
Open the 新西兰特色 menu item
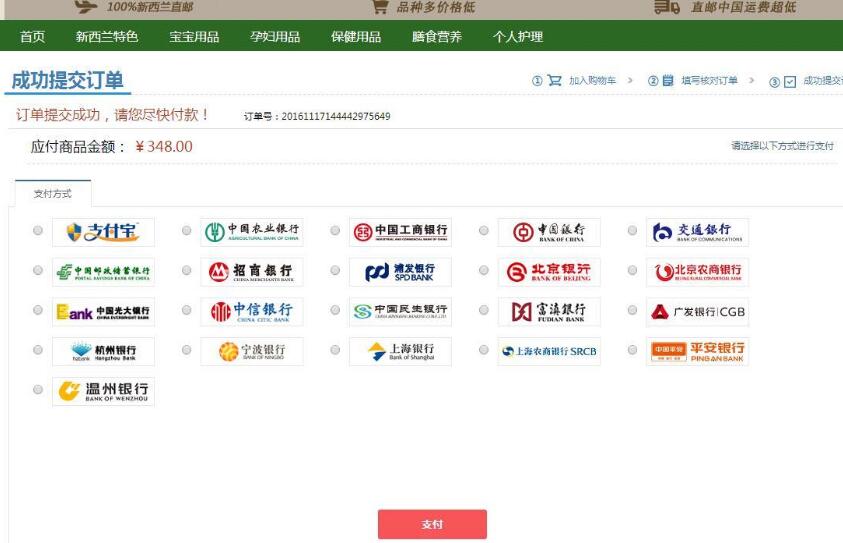coord(107,37)
